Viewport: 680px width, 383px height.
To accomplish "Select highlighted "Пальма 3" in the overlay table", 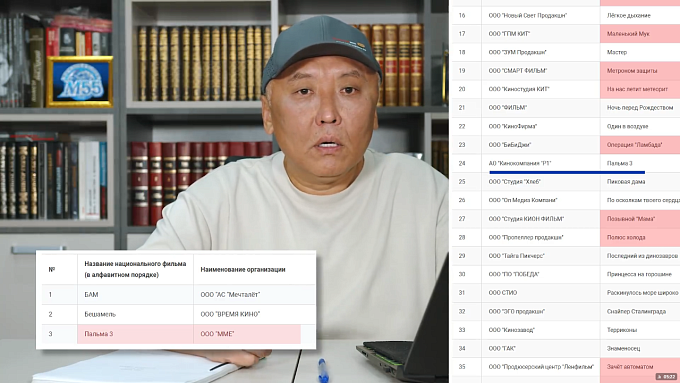I will [x=135, y=334].
